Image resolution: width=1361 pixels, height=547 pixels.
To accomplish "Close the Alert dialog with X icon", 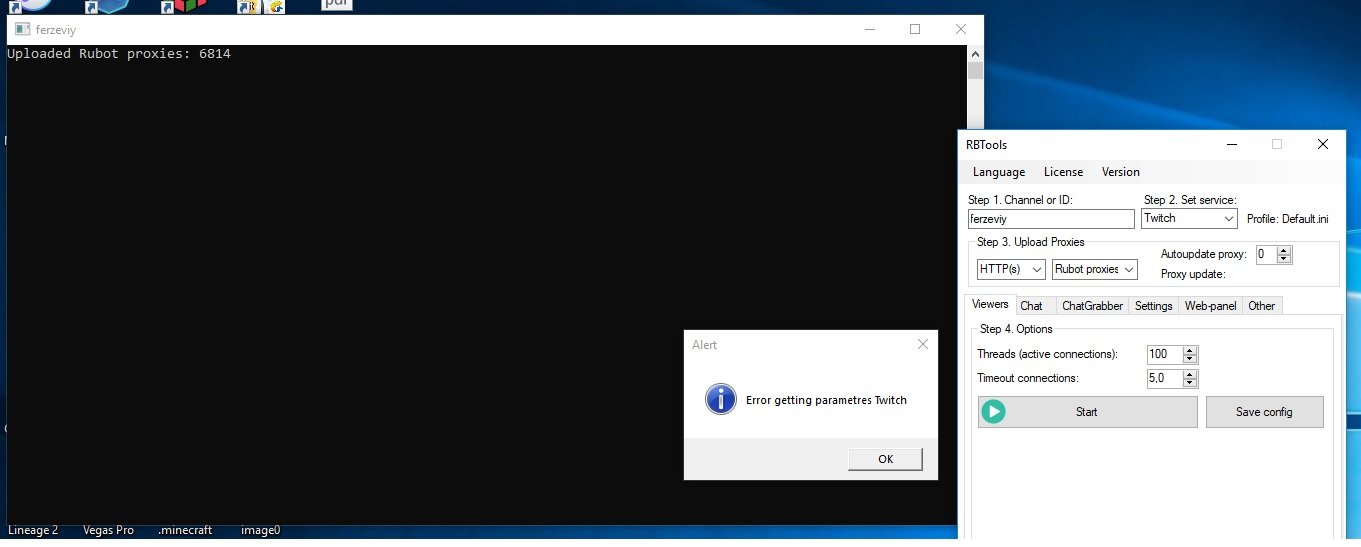I will [x=922, y=344].
